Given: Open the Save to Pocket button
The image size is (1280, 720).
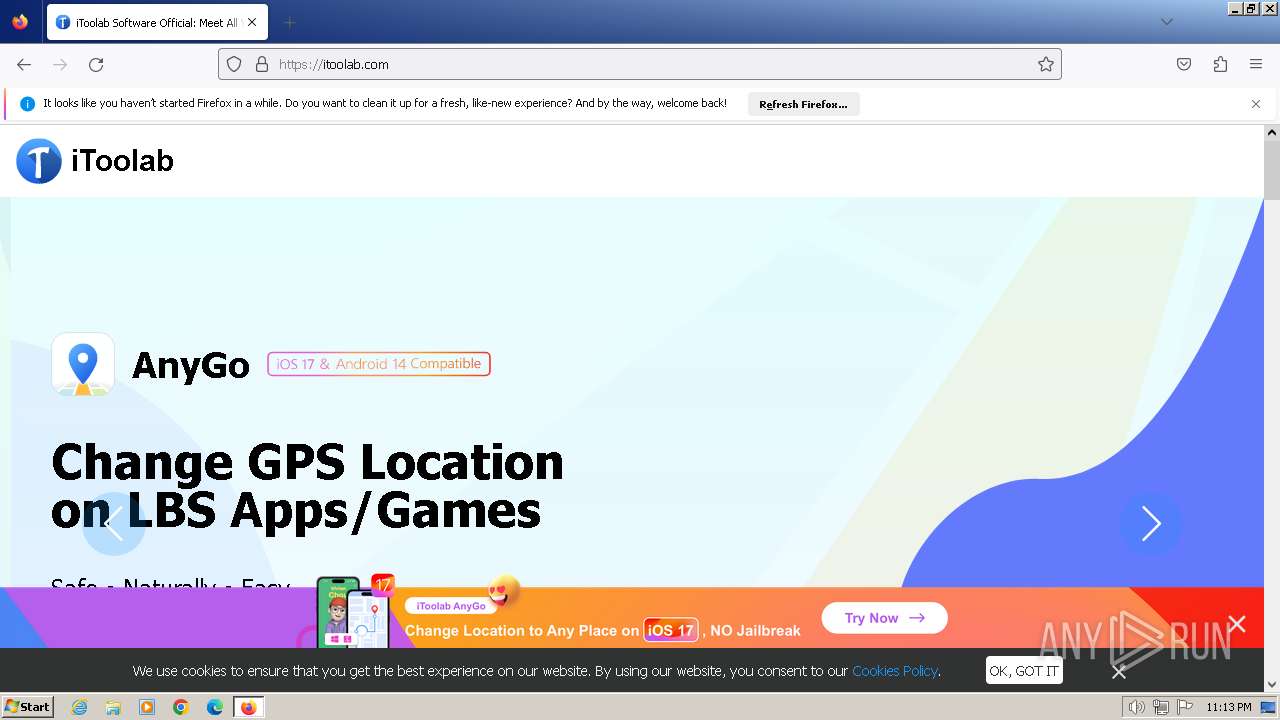Looking at the screenshot, I should coord(1184,64).
